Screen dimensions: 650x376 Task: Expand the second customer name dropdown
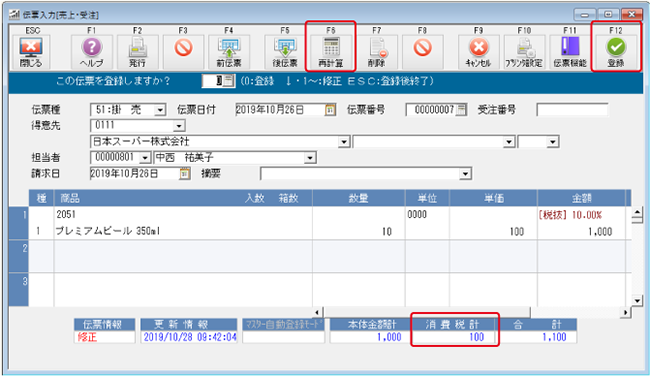(x=509, y=142)
